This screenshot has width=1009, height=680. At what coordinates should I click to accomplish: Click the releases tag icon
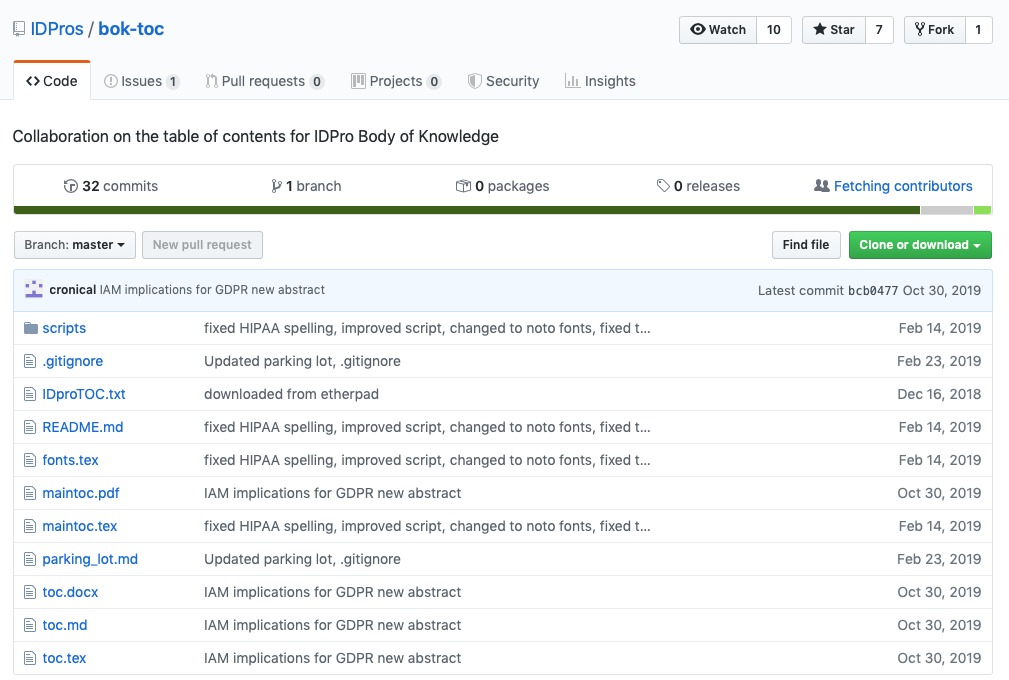pos(663,186)
